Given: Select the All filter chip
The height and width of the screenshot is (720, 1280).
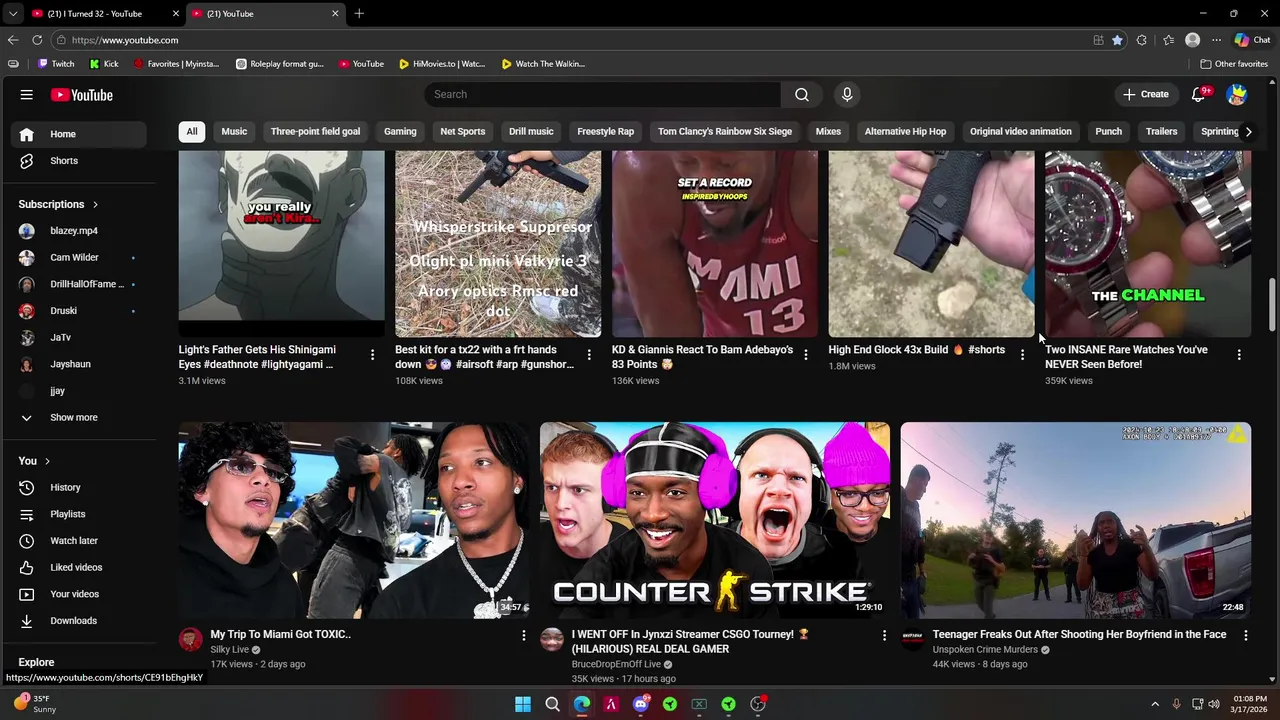Looking at the screenshot, I should [191, 131].
